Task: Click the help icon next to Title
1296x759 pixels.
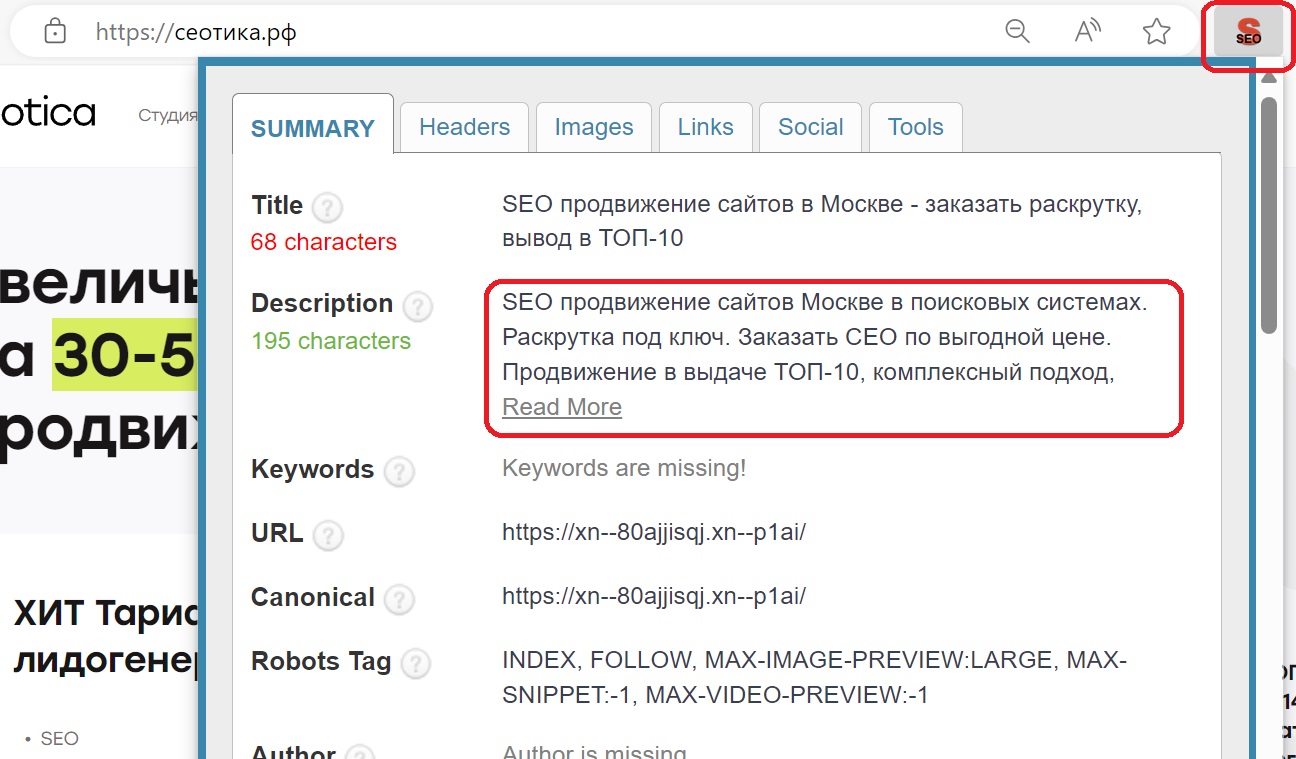Action: click(x=327, y=208)
